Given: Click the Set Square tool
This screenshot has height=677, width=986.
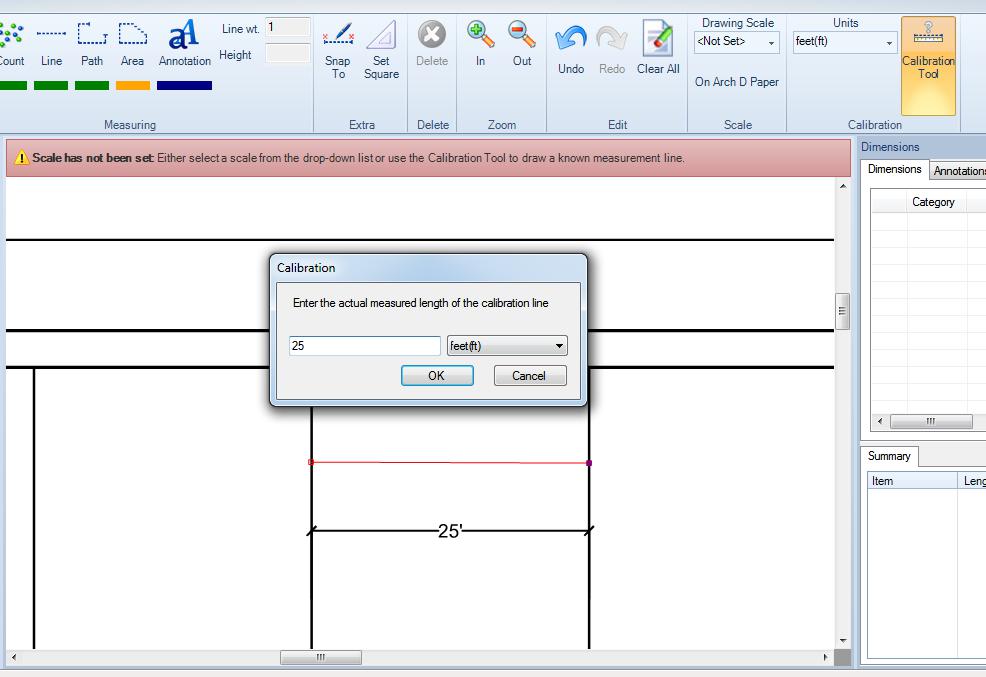Looking at the screenshot, I should [x=381, y=50].
